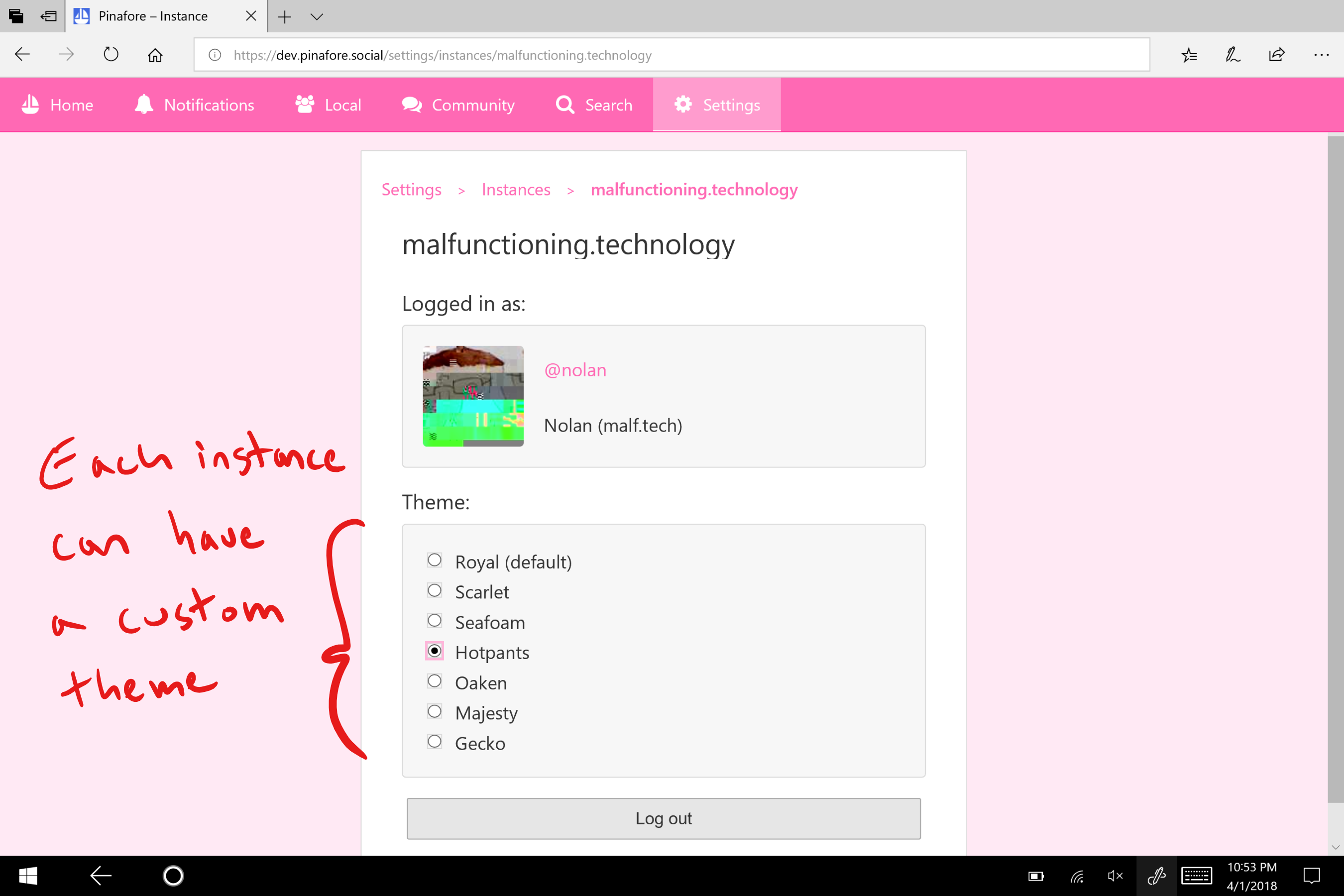
Task: Open the Local timeline users icon
Action: (x=305, y=105)
